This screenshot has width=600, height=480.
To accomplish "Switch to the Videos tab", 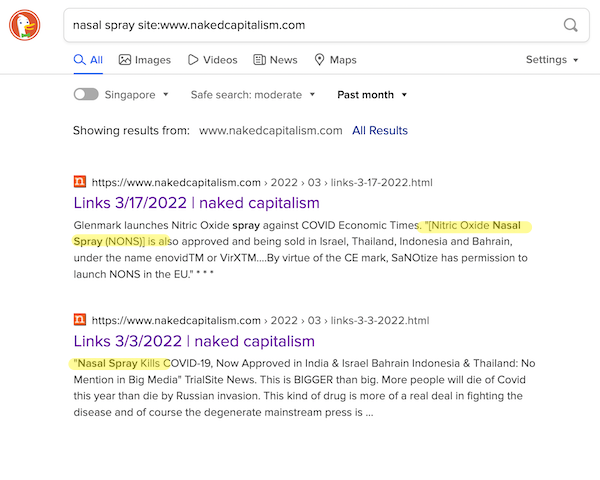I will 212,60.
